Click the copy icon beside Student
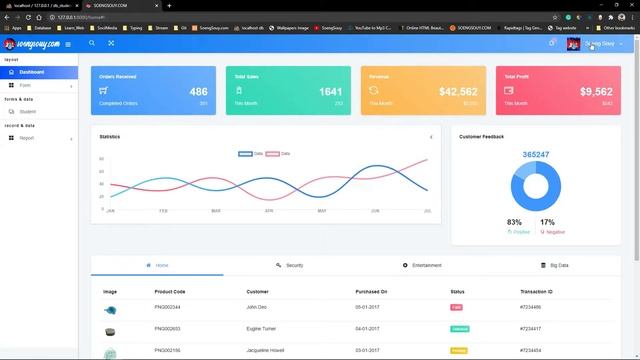This screenshot has height=360, width=640. click(11, 111)
